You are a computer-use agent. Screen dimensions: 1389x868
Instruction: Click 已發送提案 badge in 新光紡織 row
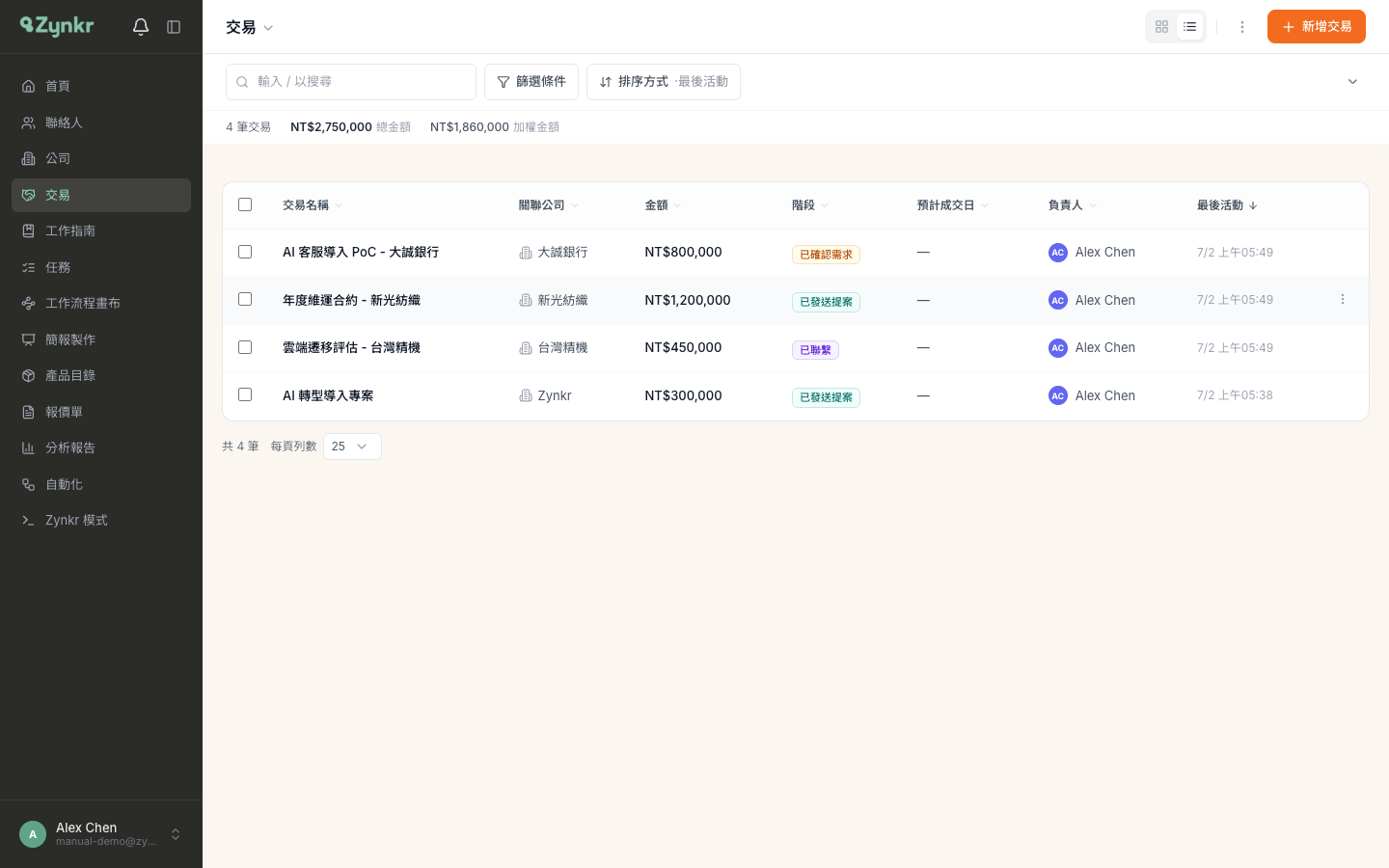[x=826, y=302]
